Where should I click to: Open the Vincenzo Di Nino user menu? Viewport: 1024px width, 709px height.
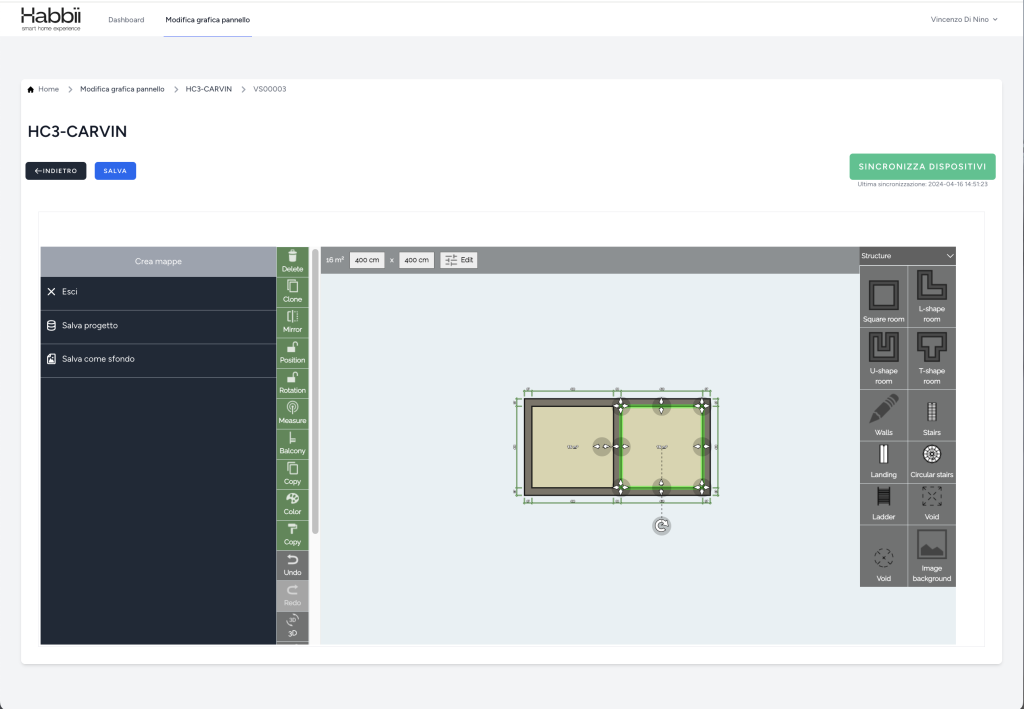click(964, 20)
